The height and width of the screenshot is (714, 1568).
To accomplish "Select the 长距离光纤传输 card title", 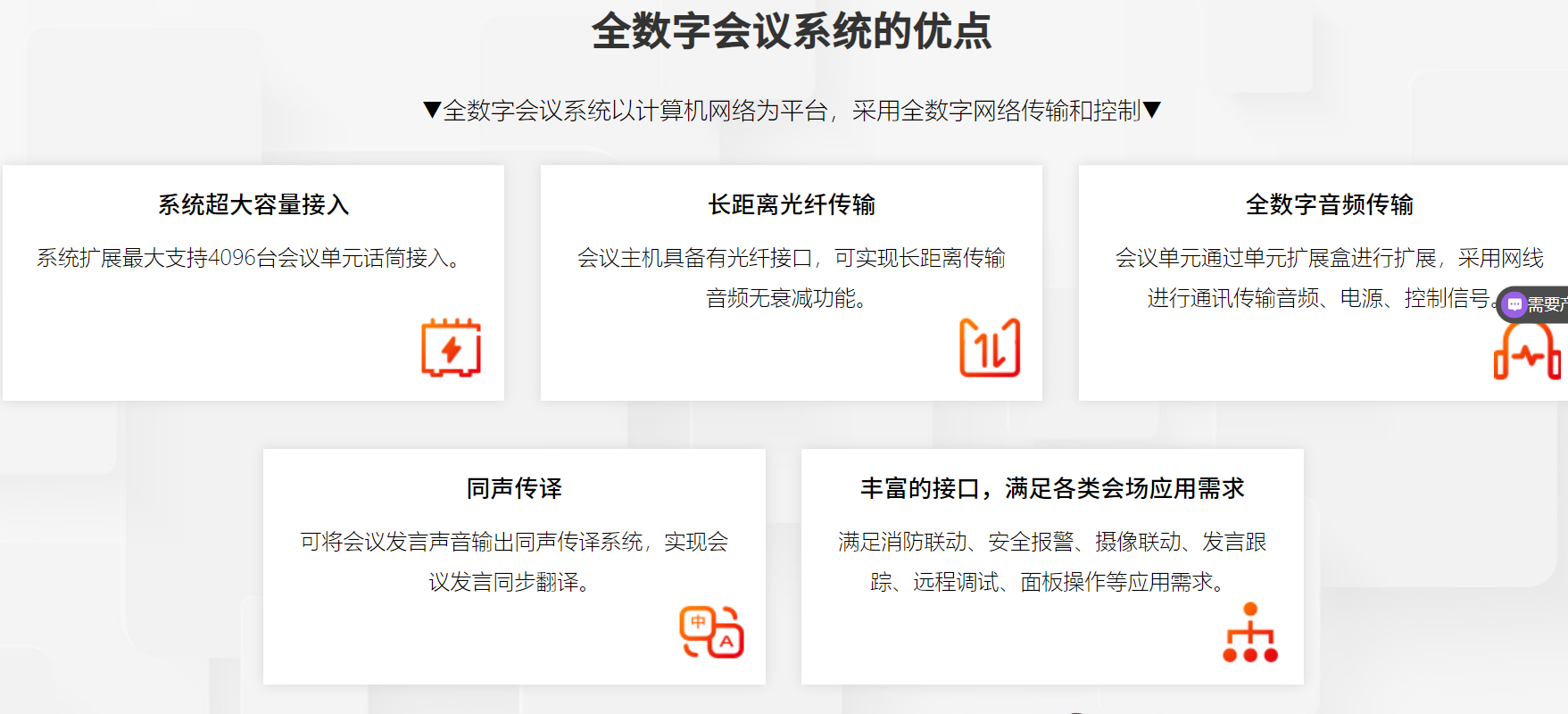I will click(x=792, y=204).
